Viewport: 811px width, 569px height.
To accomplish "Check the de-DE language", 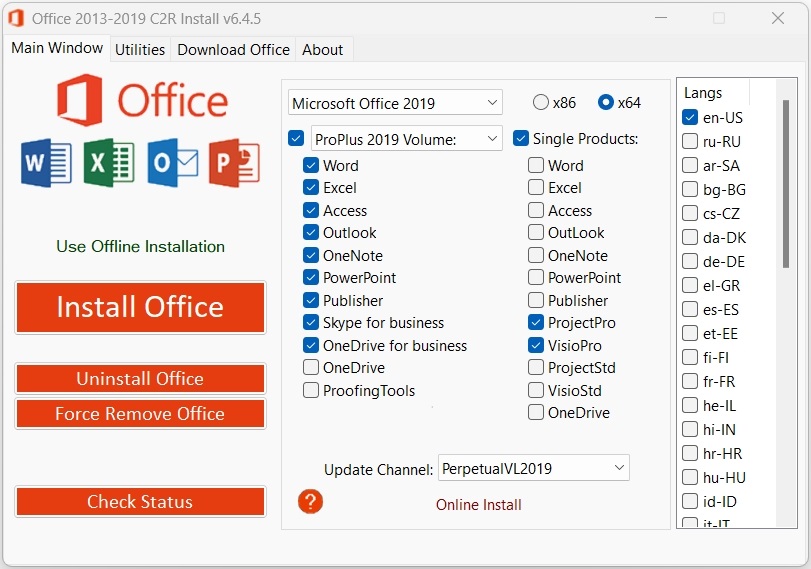I will click(690, 261).
